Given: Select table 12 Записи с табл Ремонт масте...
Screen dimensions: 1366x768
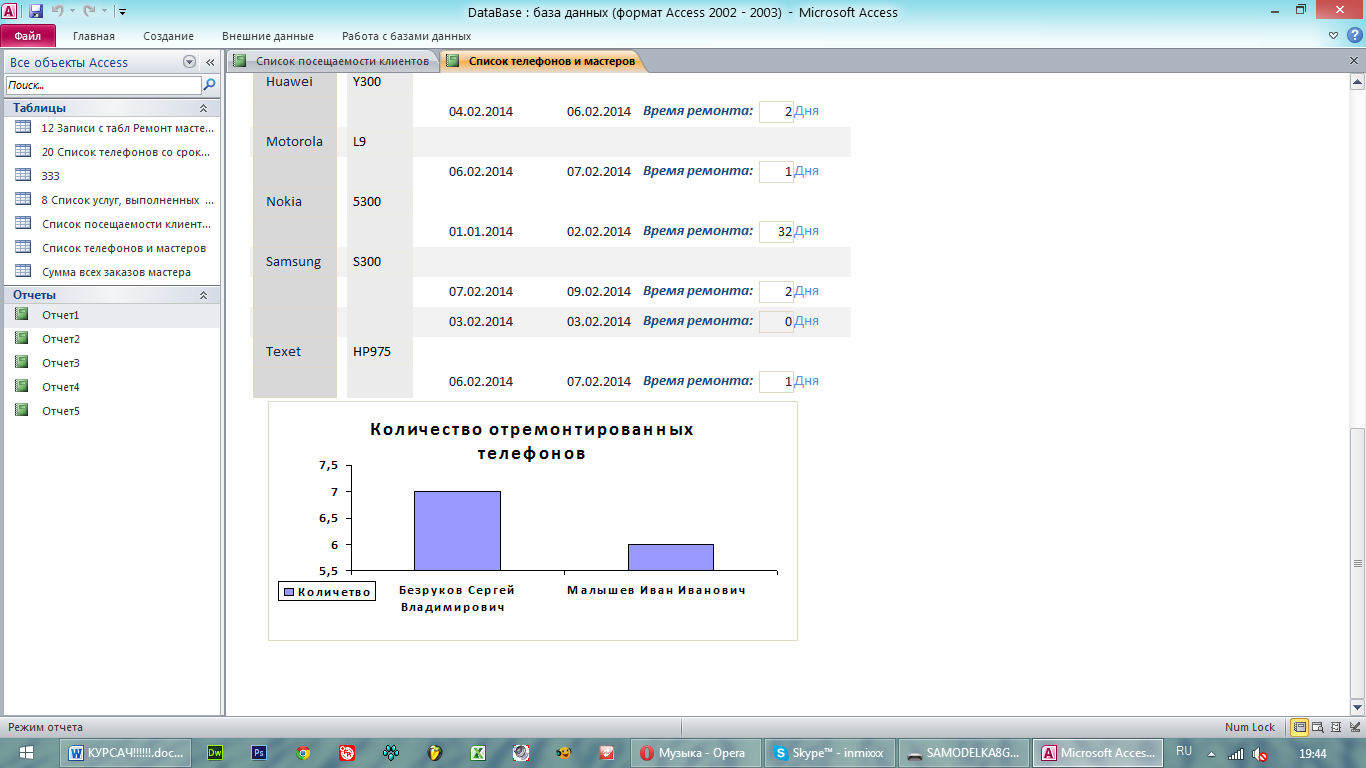Looking at the screenshot, I should point(112,128).
